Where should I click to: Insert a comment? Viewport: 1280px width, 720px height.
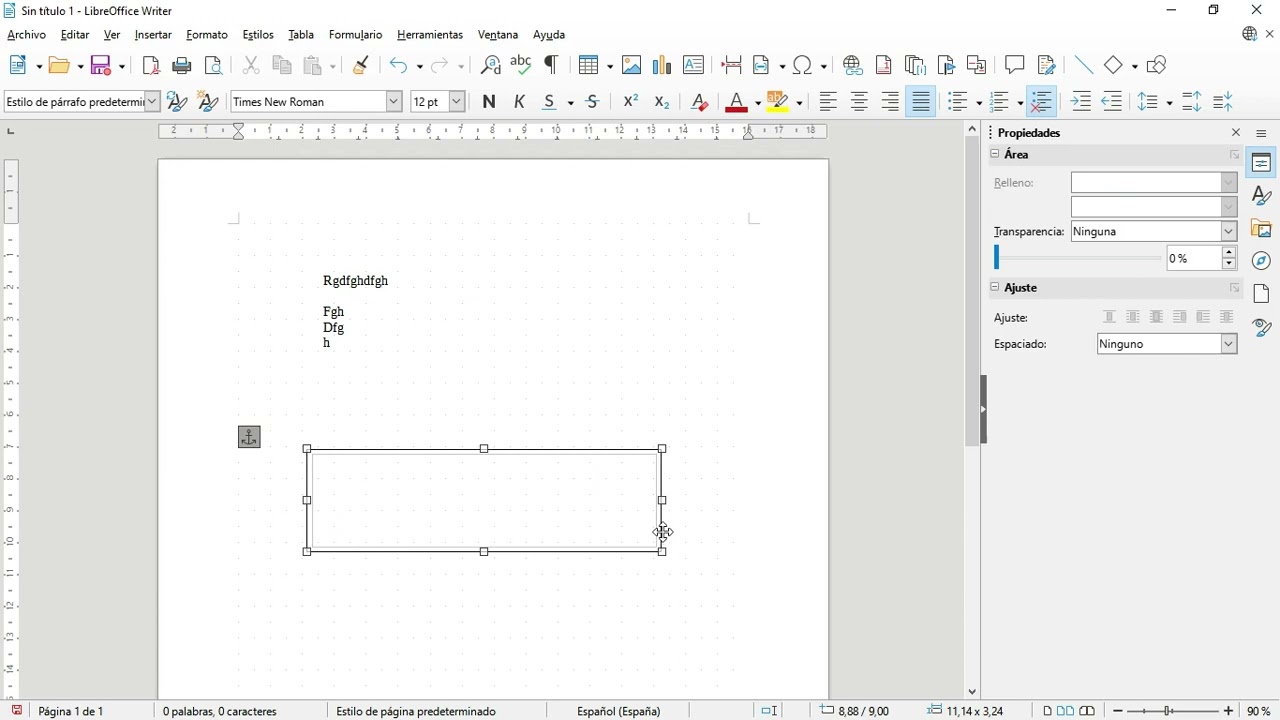pos(1015,66)
